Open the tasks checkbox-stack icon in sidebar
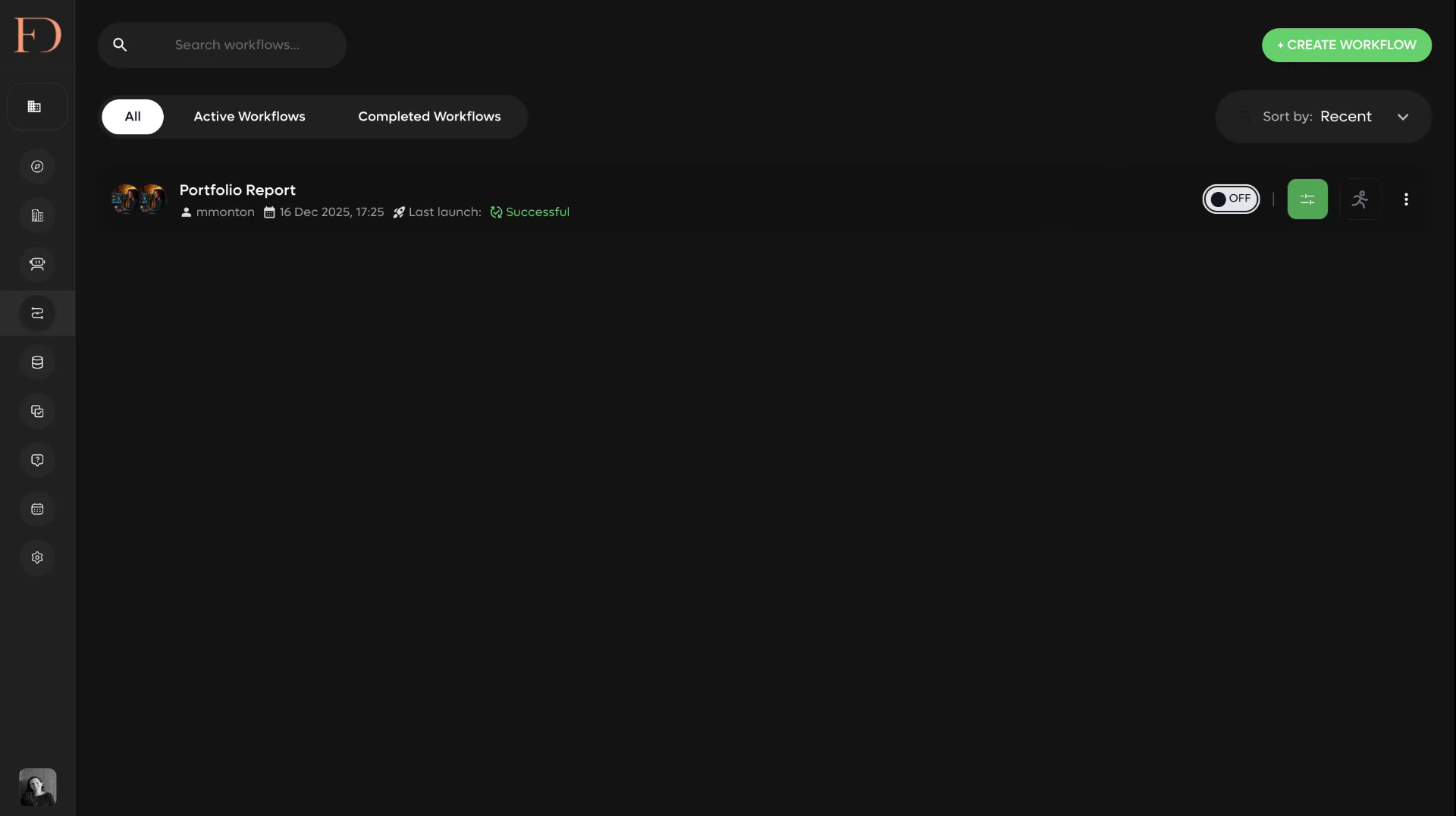Screen dimensions: 1456x816 tap(37, 411)
